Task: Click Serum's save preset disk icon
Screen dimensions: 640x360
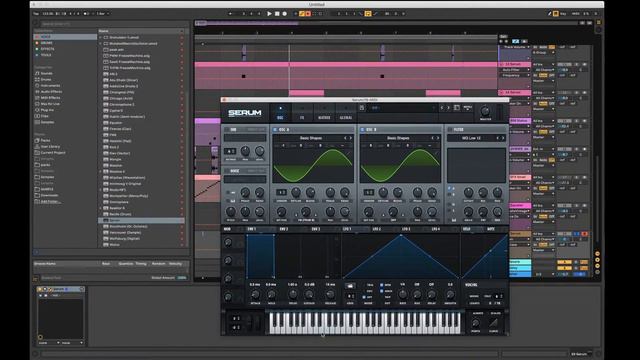Action: tap(362, 108)
